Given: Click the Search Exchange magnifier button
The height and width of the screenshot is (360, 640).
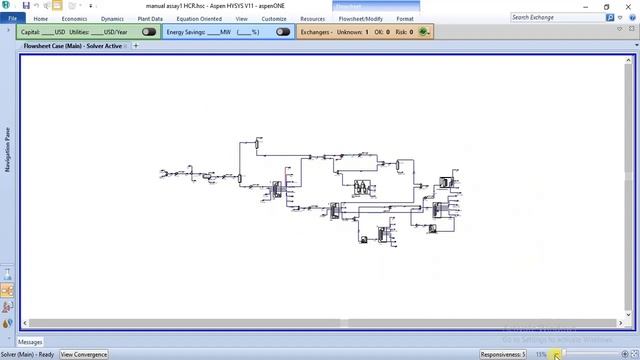Looking at the screenshot, I should point(610,18).
